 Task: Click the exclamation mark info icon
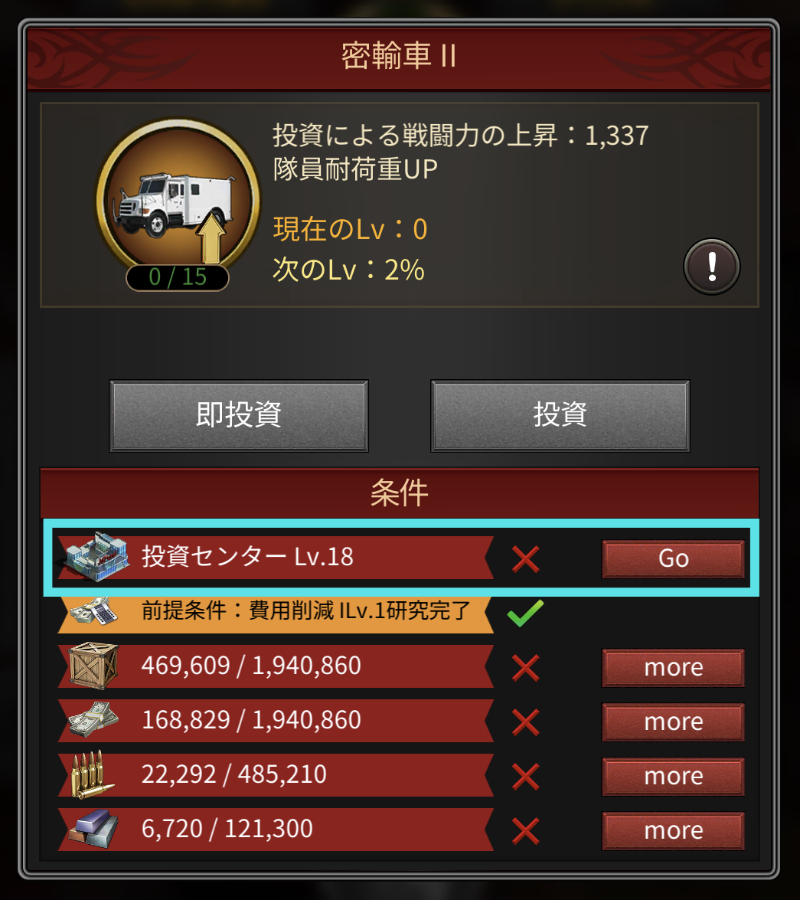712,267
